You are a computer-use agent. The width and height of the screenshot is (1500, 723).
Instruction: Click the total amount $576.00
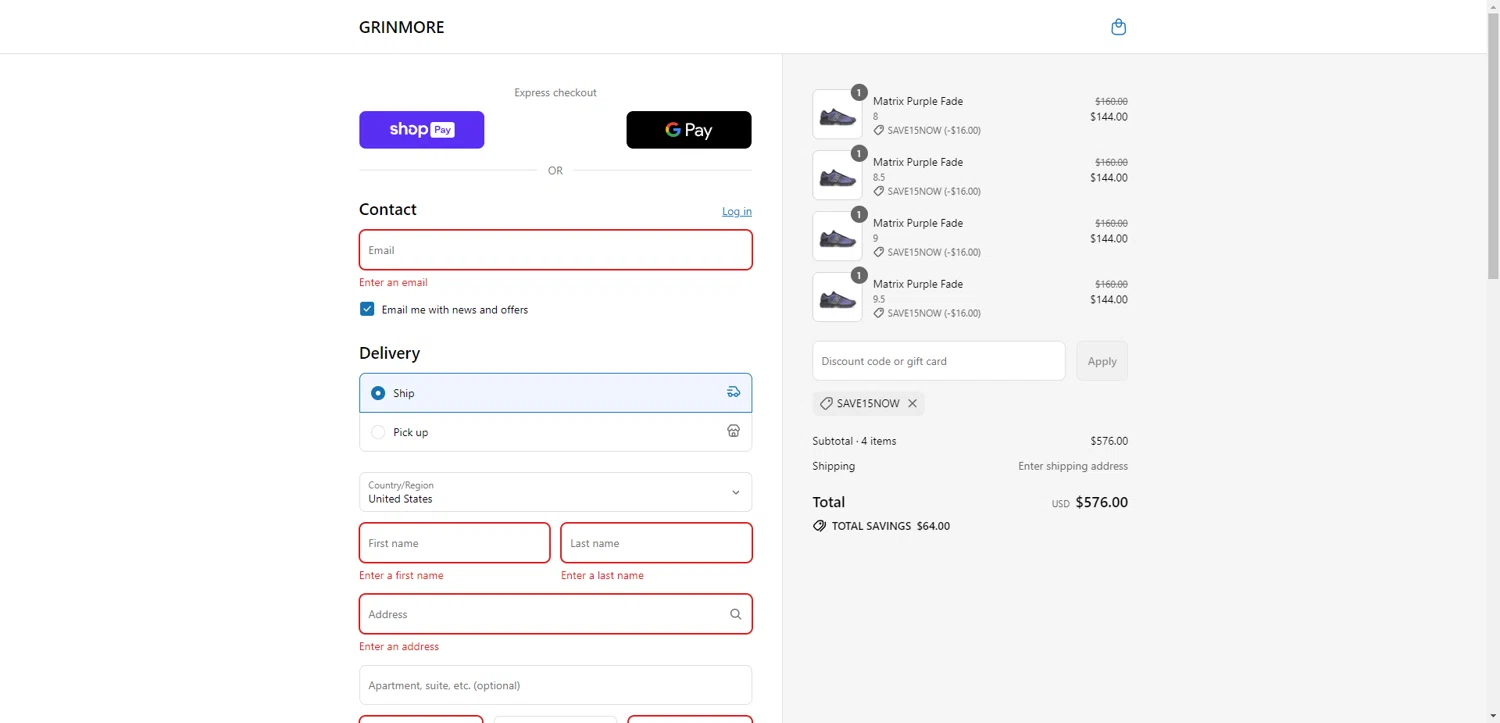point(1101,502)
